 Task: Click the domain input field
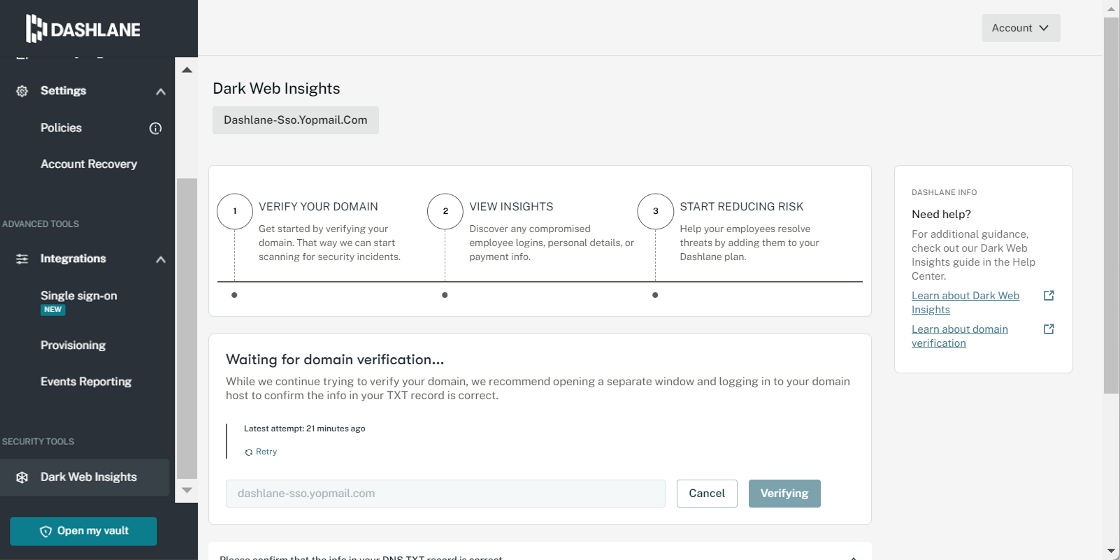pos(446,494)
